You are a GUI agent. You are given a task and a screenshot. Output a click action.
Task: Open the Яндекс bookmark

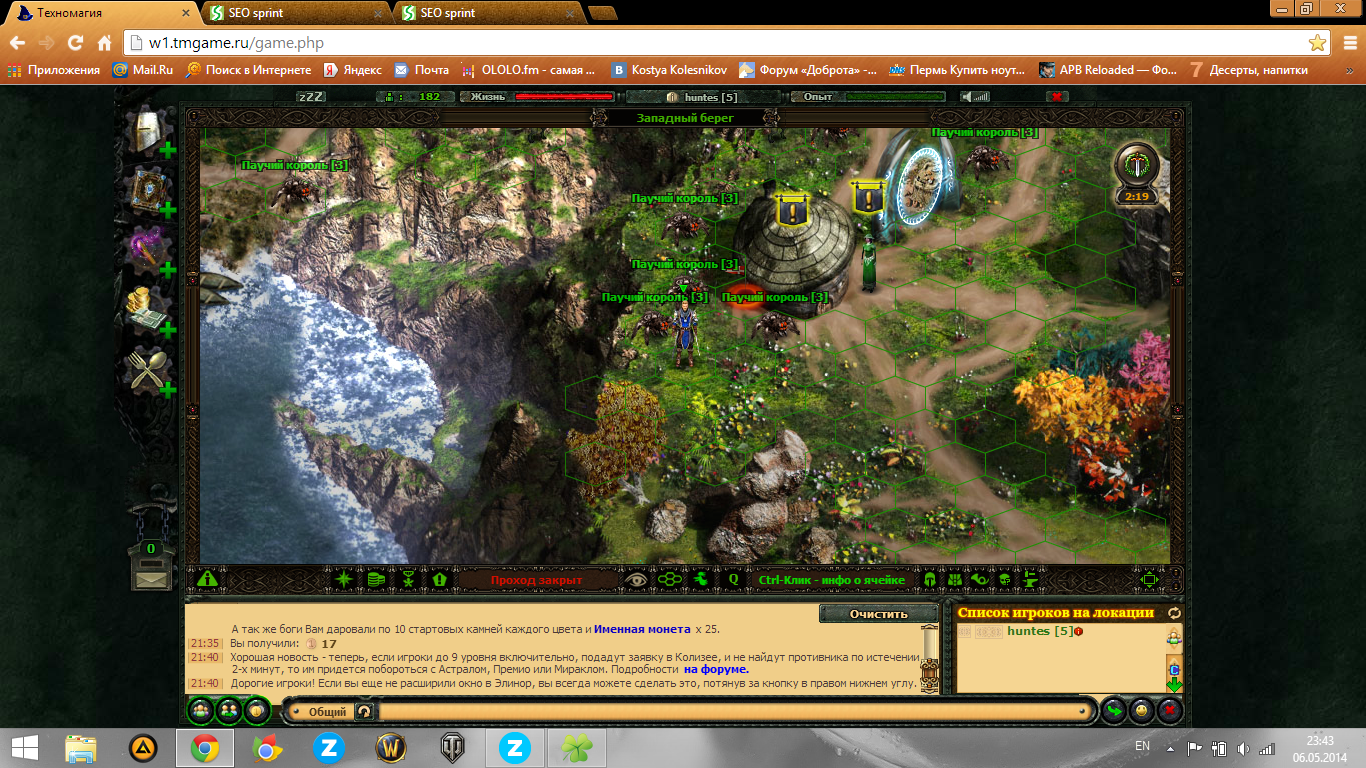point(351,70)
